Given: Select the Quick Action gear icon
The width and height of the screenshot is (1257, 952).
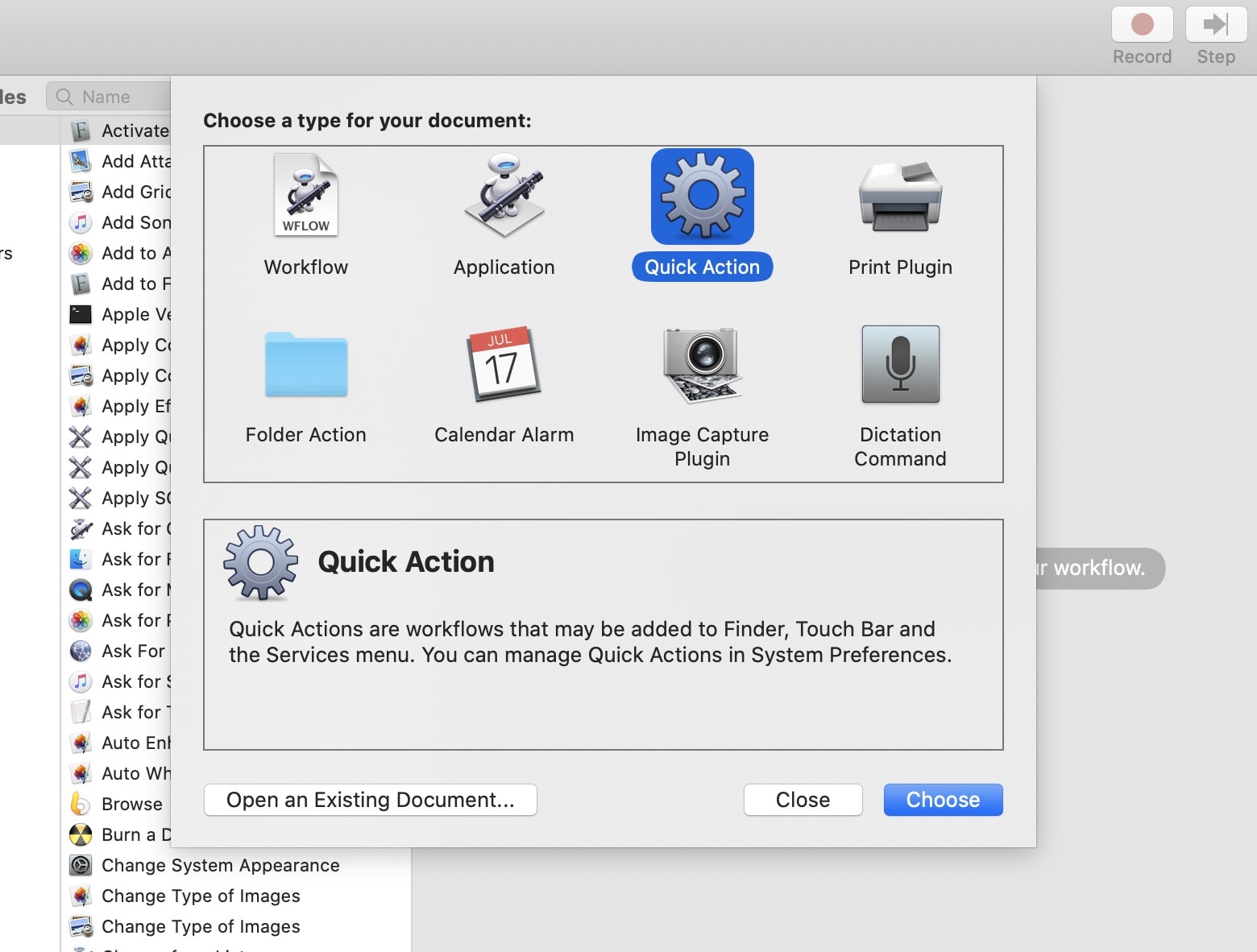Looking at the screenshot, I should tap(702, 196).
